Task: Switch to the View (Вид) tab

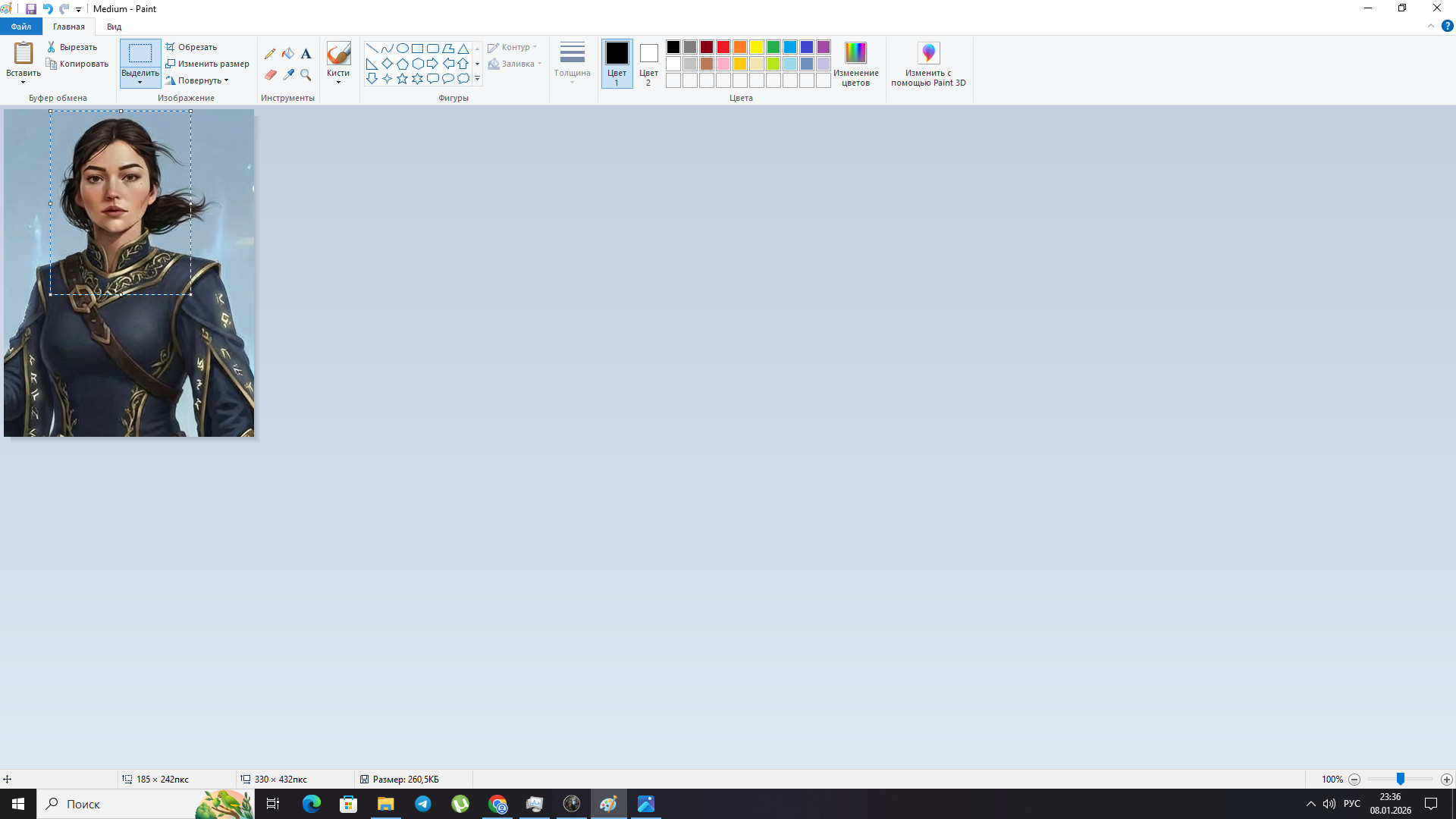Action: click(x=114, y=27)
